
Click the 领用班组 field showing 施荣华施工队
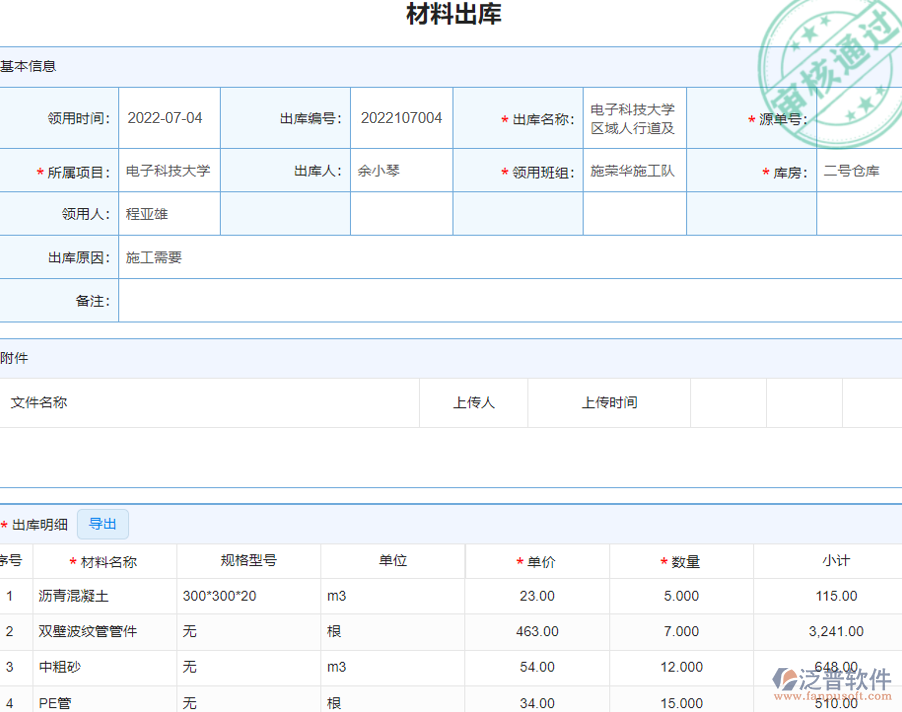pos(634,170)
